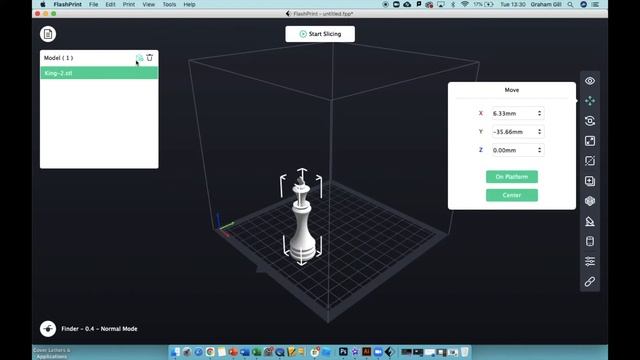
Task: Click the On Platform button
Action: click(x=512, y=177)
